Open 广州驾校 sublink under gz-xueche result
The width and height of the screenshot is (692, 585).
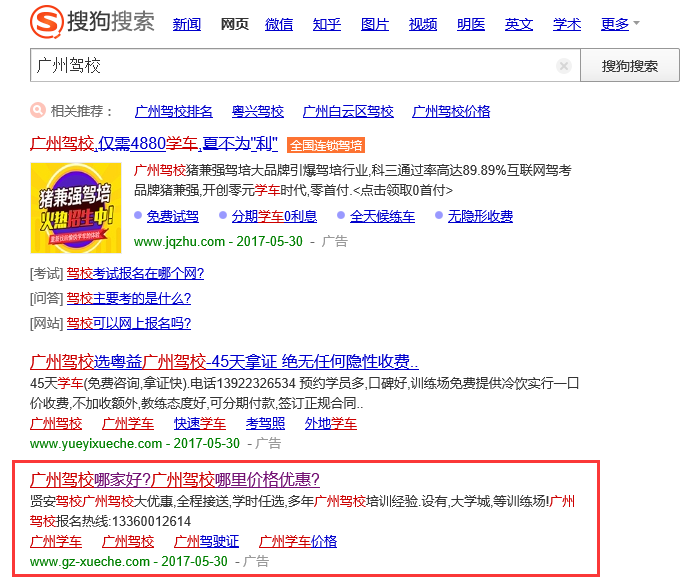pos(128,541)
